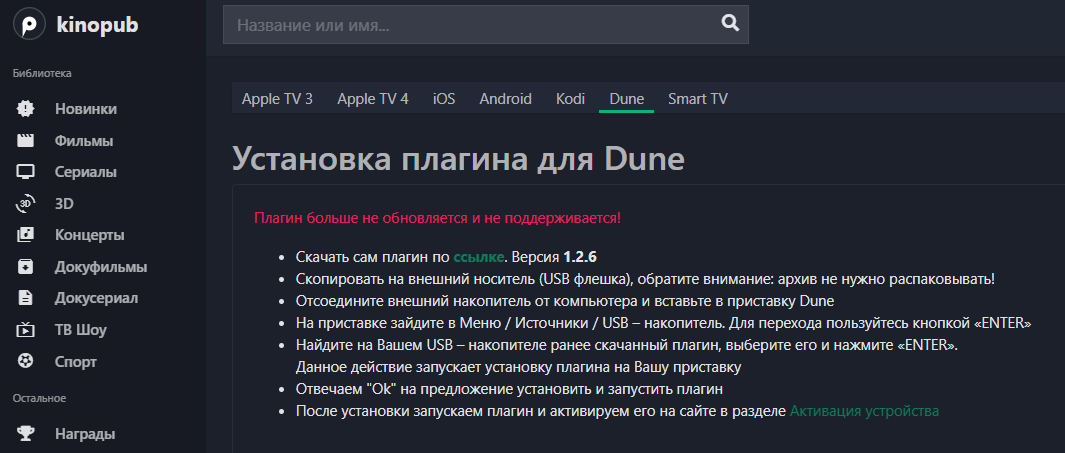The height and width of the screenshot is (453, 1065).
Task: Open Активация устройства link
Action: pos(864,411)
